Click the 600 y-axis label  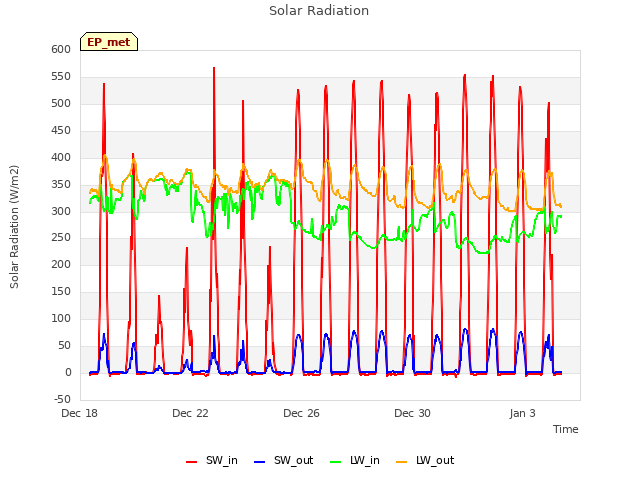[x=61, y=49]
